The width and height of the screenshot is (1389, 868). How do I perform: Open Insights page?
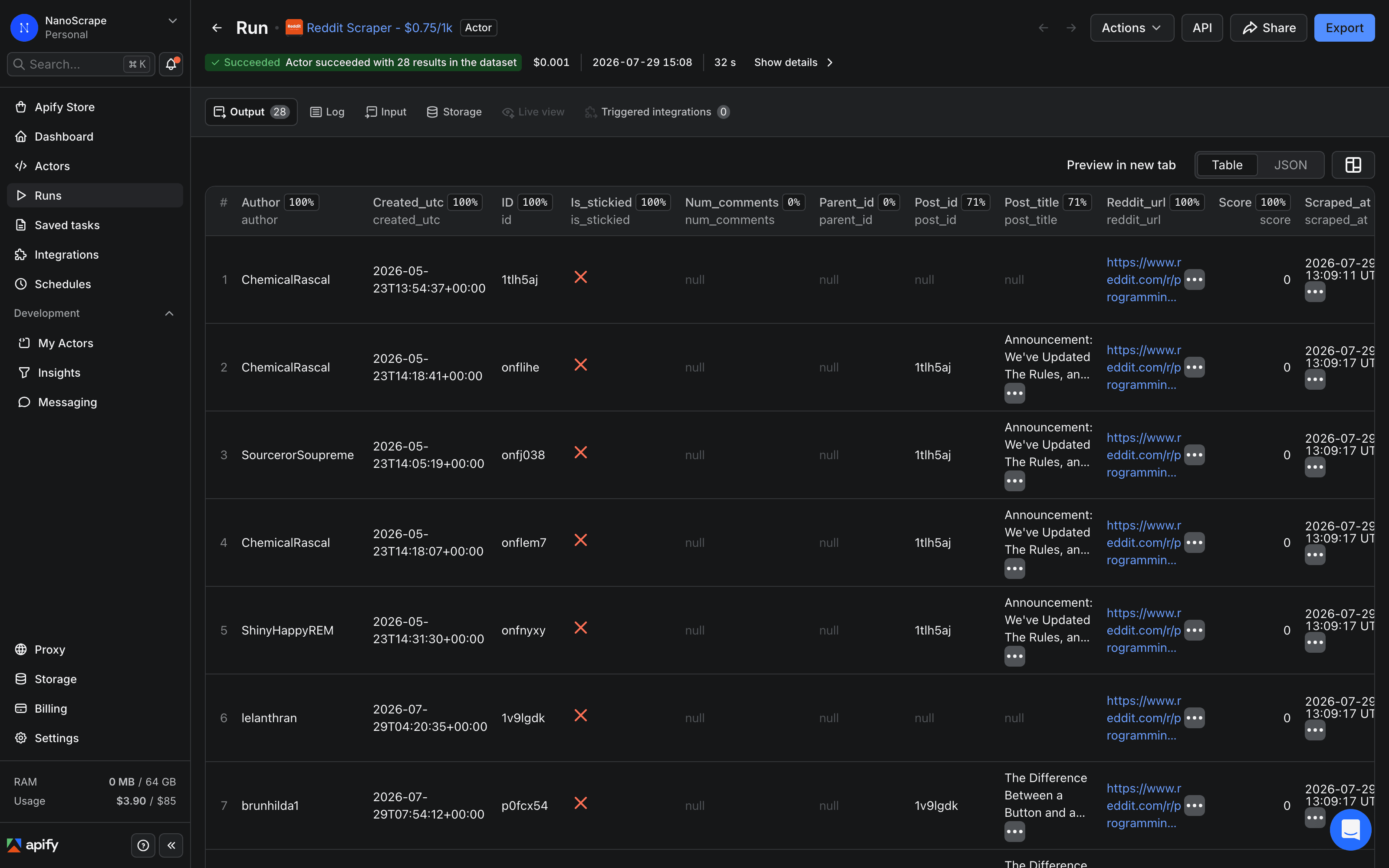click(95, 372)
